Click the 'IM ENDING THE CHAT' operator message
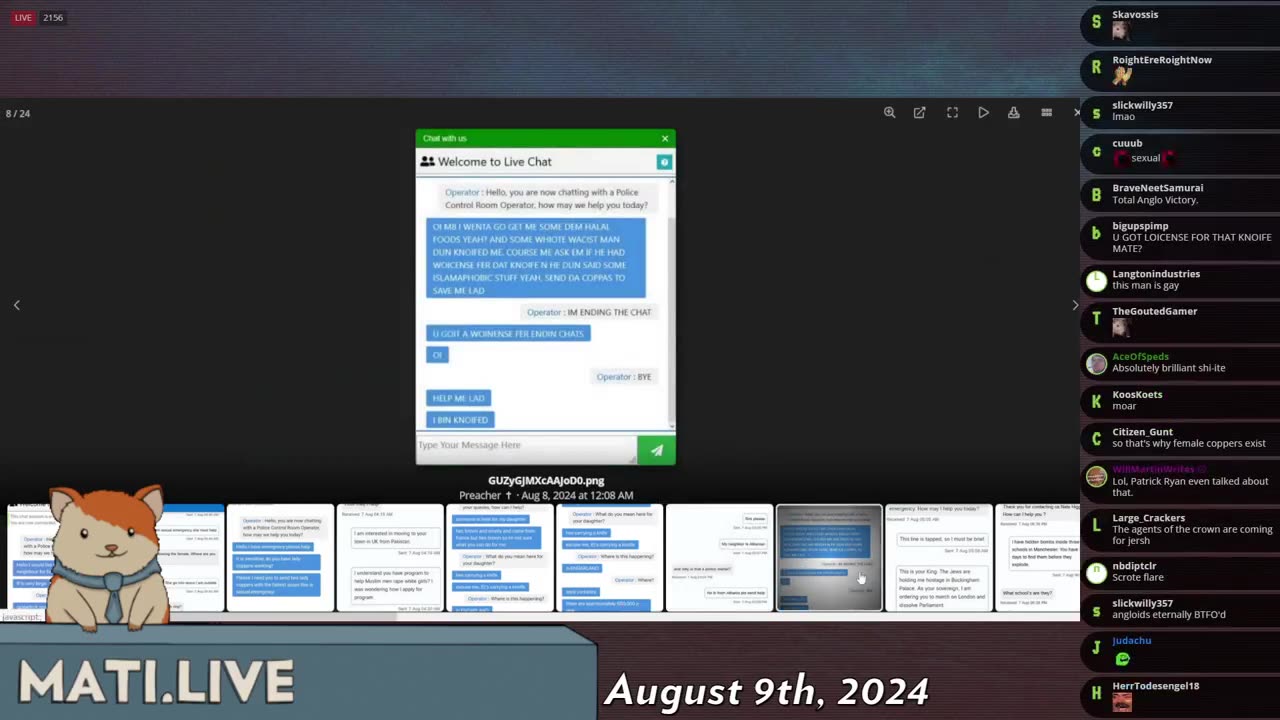1280x720 pixels. coord(589,312)
